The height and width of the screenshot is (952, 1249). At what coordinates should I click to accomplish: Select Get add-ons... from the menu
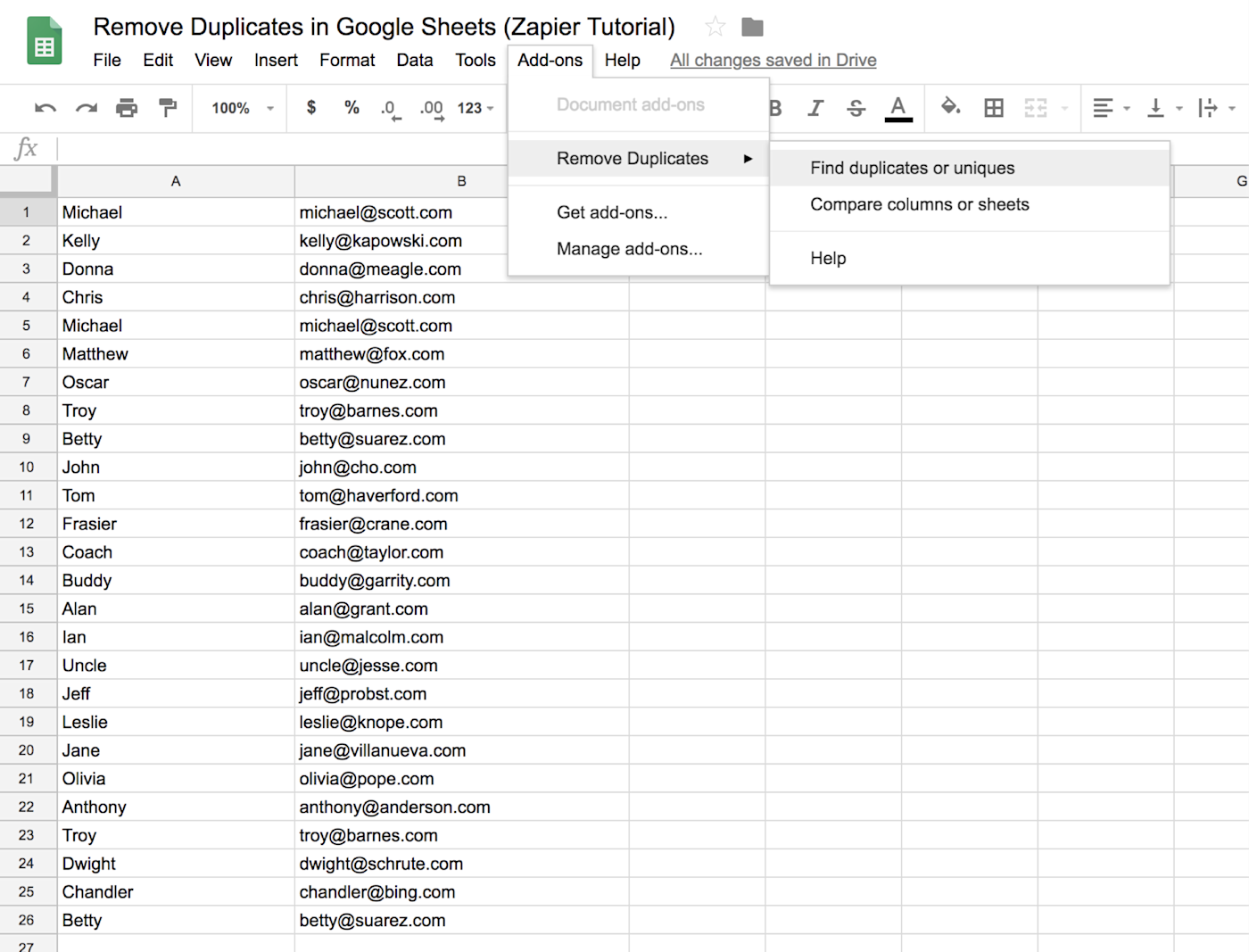pos(638,212)
